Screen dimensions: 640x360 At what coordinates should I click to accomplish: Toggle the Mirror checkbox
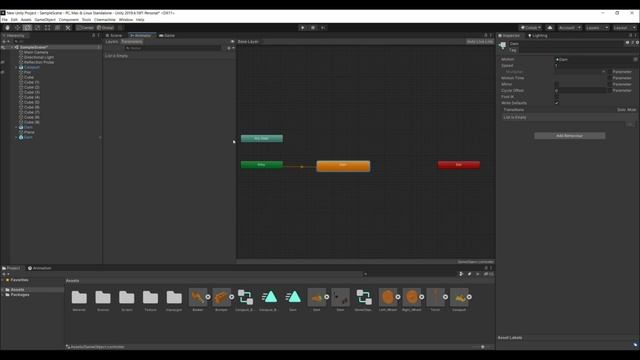[x=557, y=84]
